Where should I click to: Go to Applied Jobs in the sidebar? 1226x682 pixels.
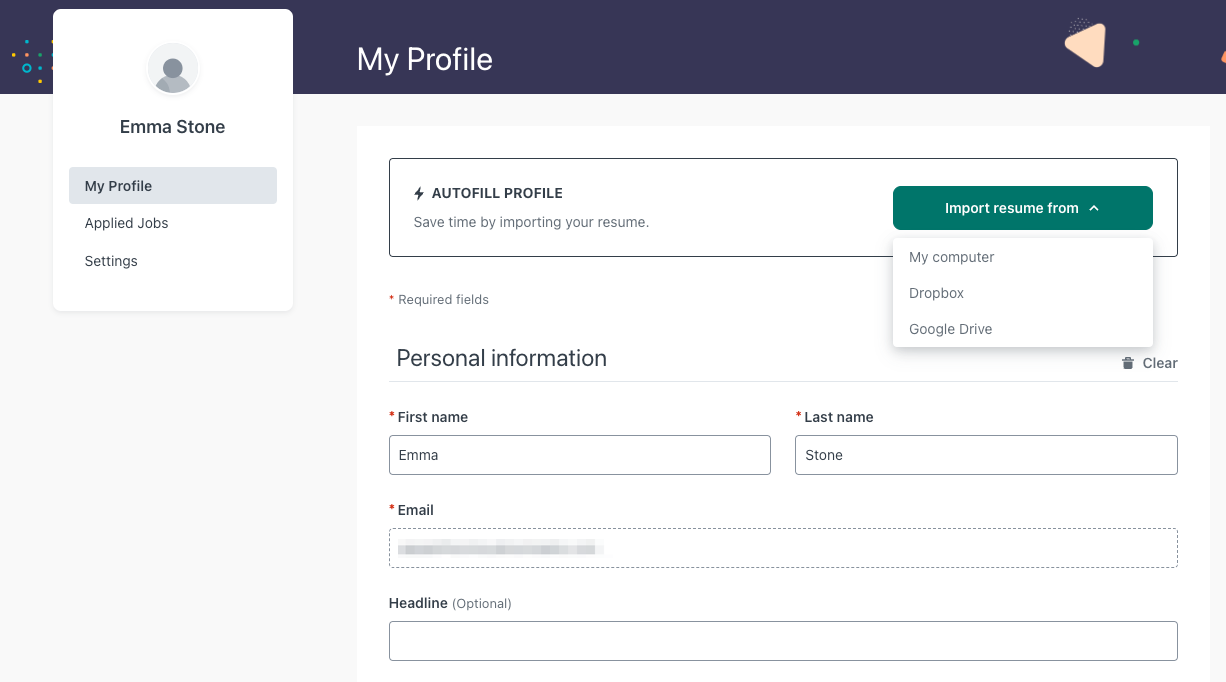click(127, 223)
